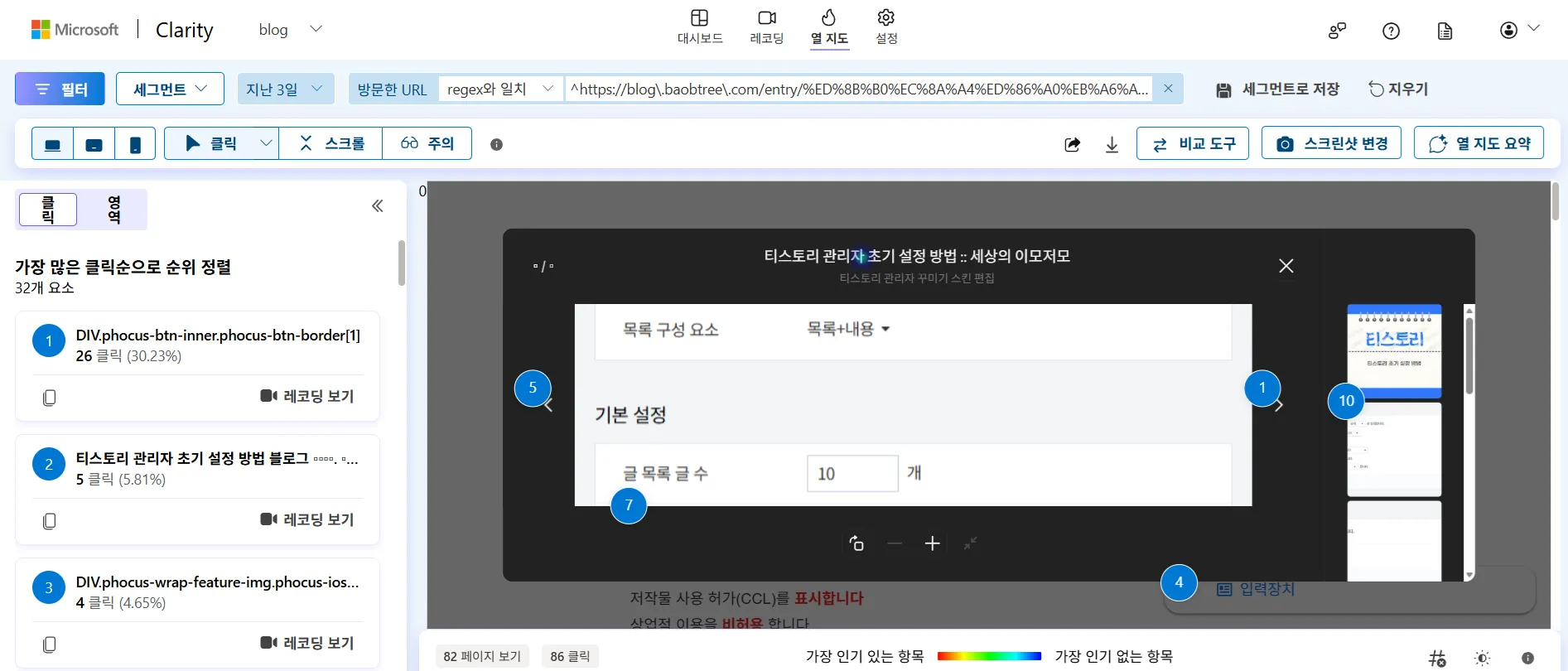Copy selector for DIV.phocus-btn-inner element

tap(50, 398)
